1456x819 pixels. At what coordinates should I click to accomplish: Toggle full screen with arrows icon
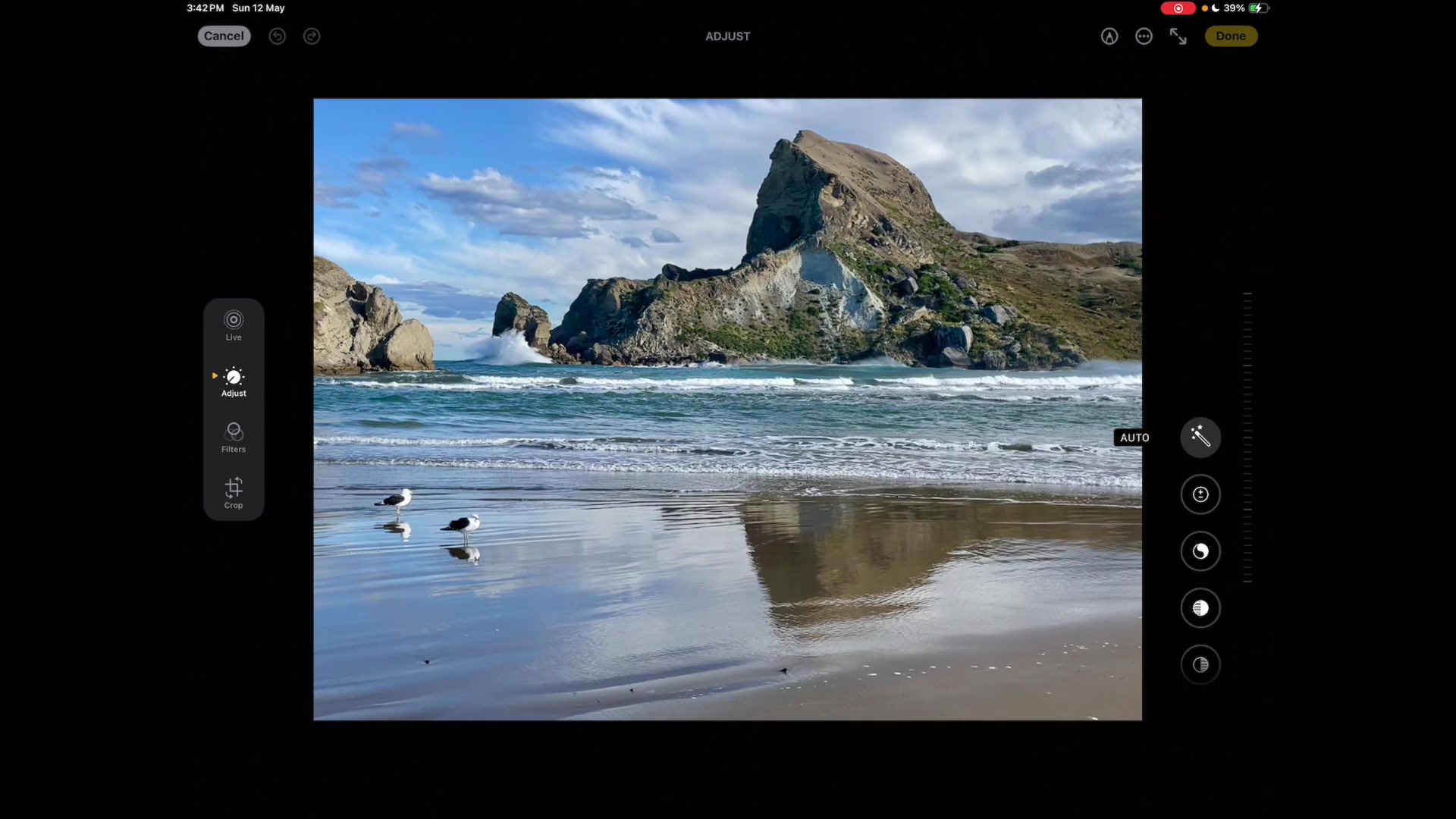coord(1178,36)
